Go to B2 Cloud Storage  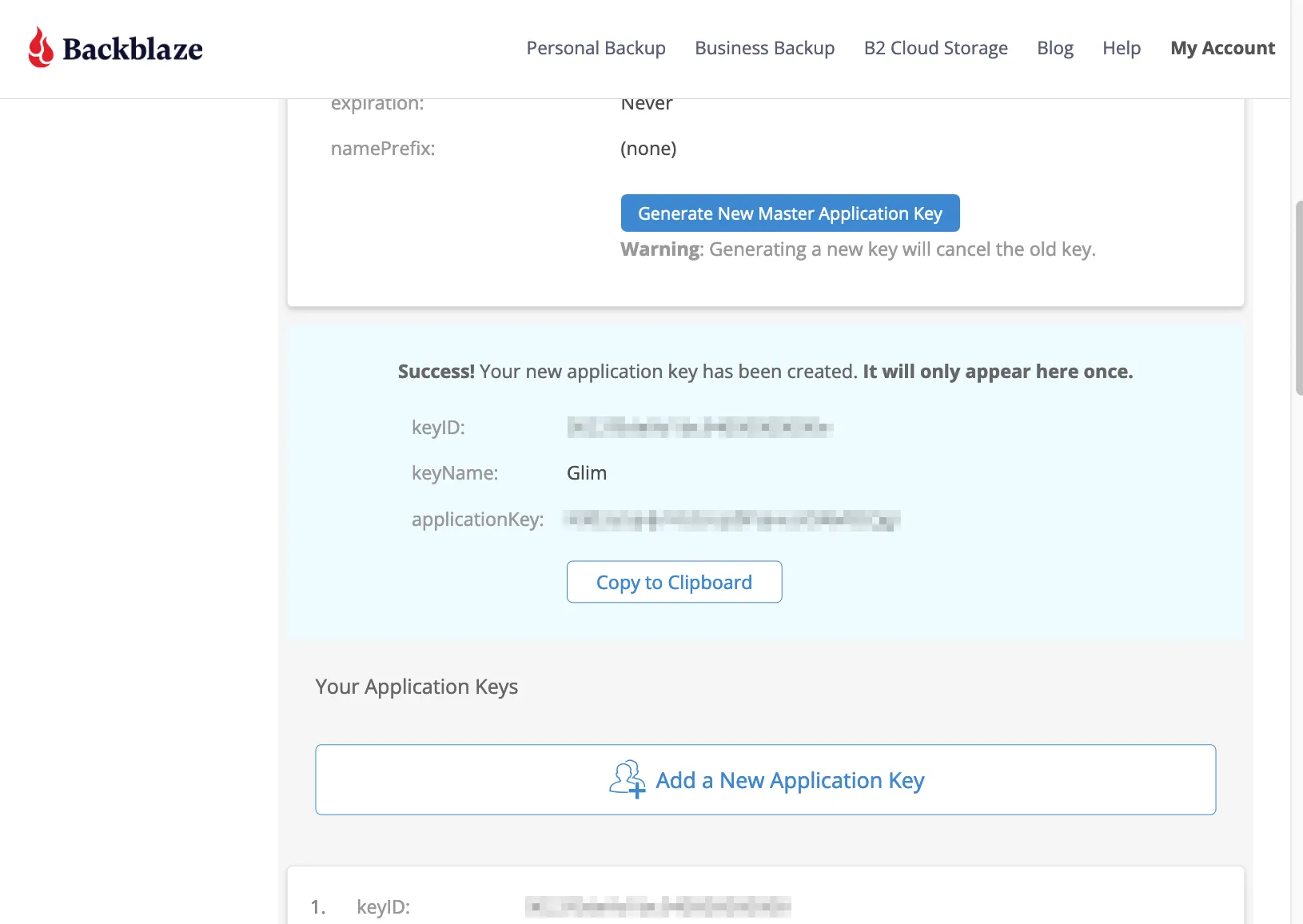[x=935, y=48]
